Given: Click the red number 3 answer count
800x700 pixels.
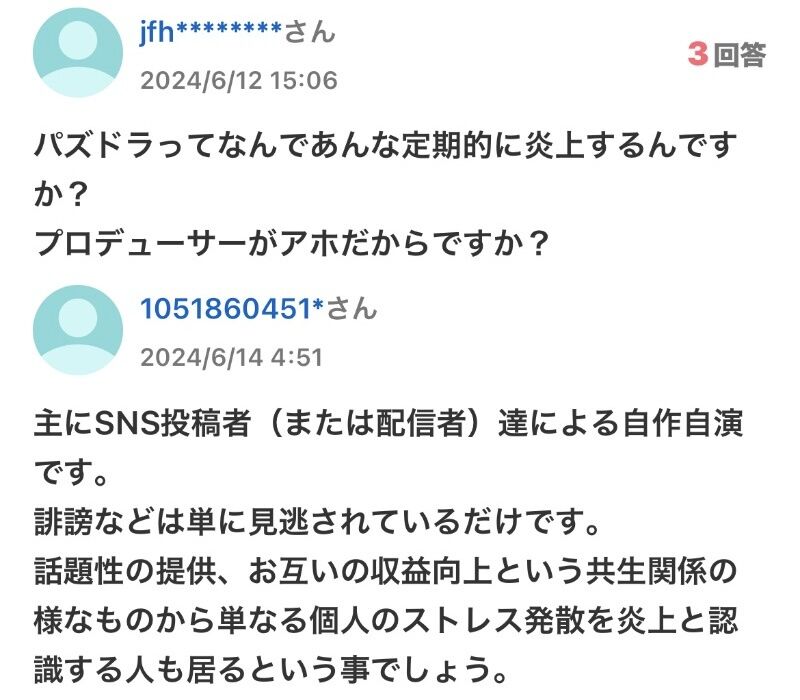Looking at the screenshot, I should [697, 54].
